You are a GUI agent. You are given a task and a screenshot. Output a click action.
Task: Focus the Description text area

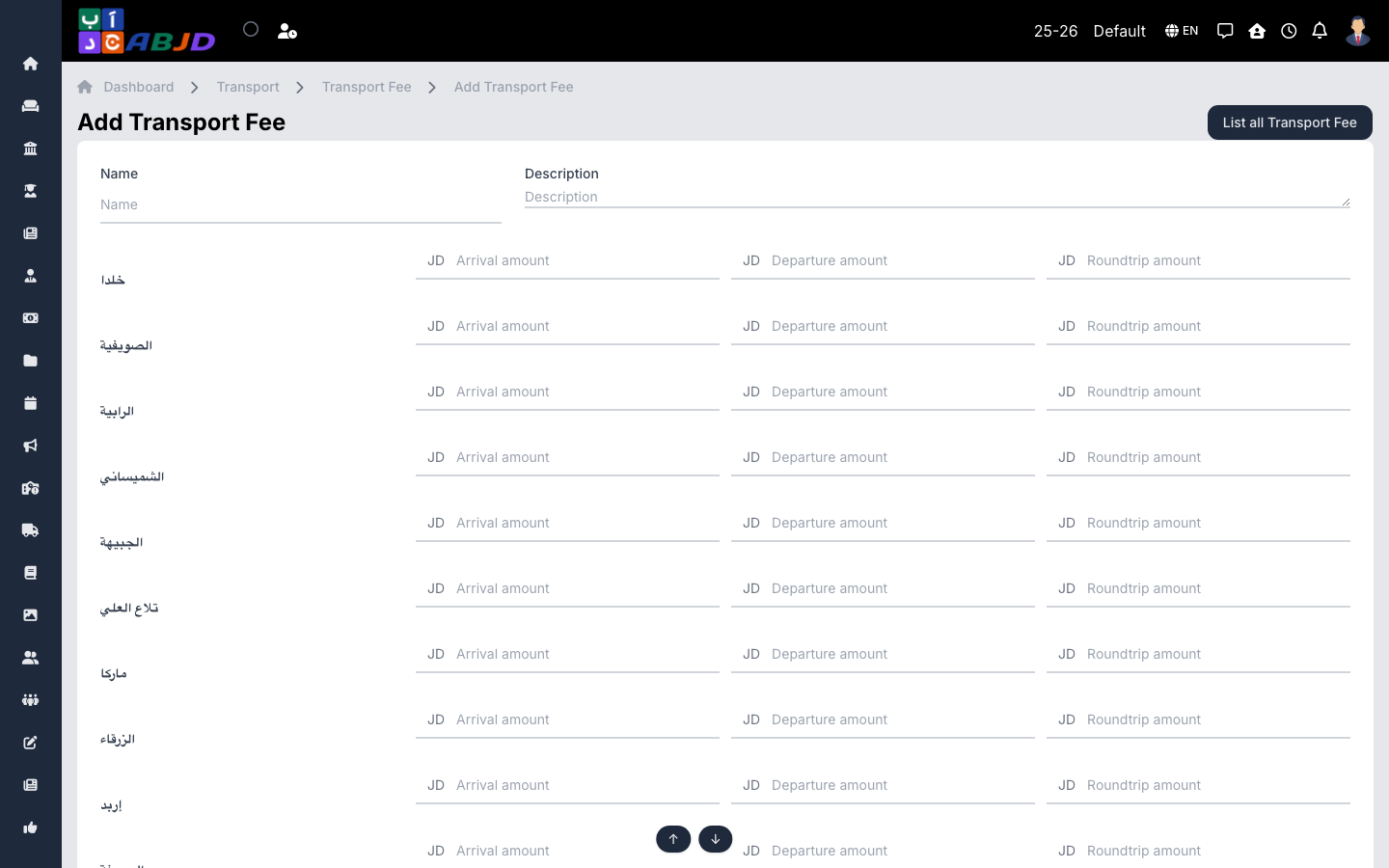(938, 197)
